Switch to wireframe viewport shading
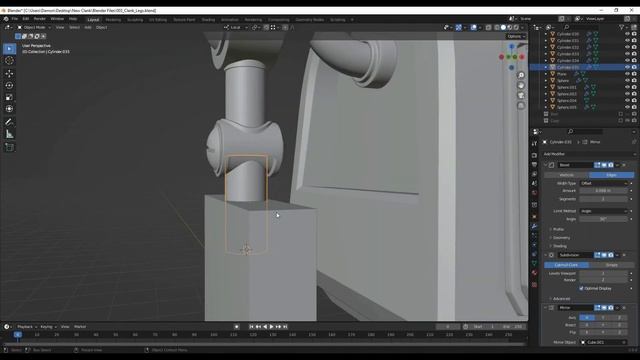Image resolution: width=640 pixels, height=360 pixels. pyautogui.click(x=497, y=27)
